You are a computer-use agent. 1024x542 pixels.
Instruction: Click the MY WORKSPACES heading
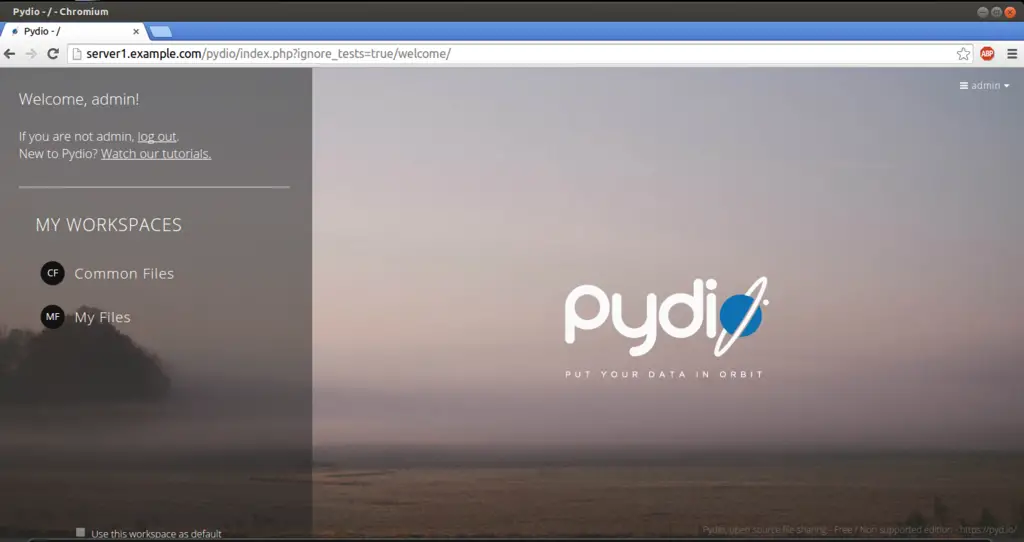click(108, 225)
